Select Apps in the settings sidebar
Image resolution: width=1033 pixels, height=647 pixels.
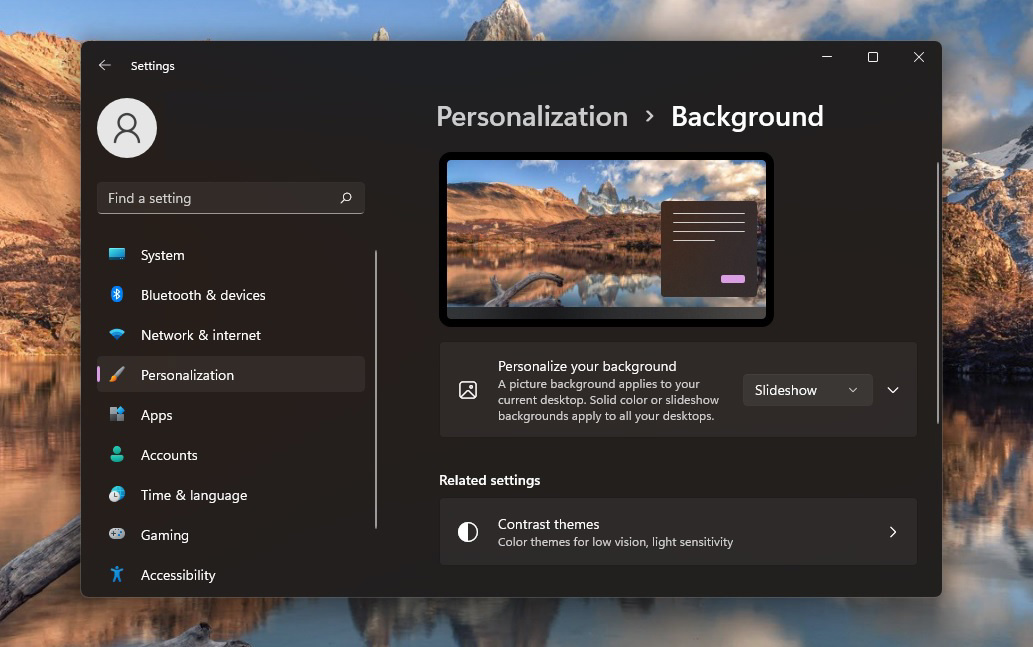click(156, 415)
